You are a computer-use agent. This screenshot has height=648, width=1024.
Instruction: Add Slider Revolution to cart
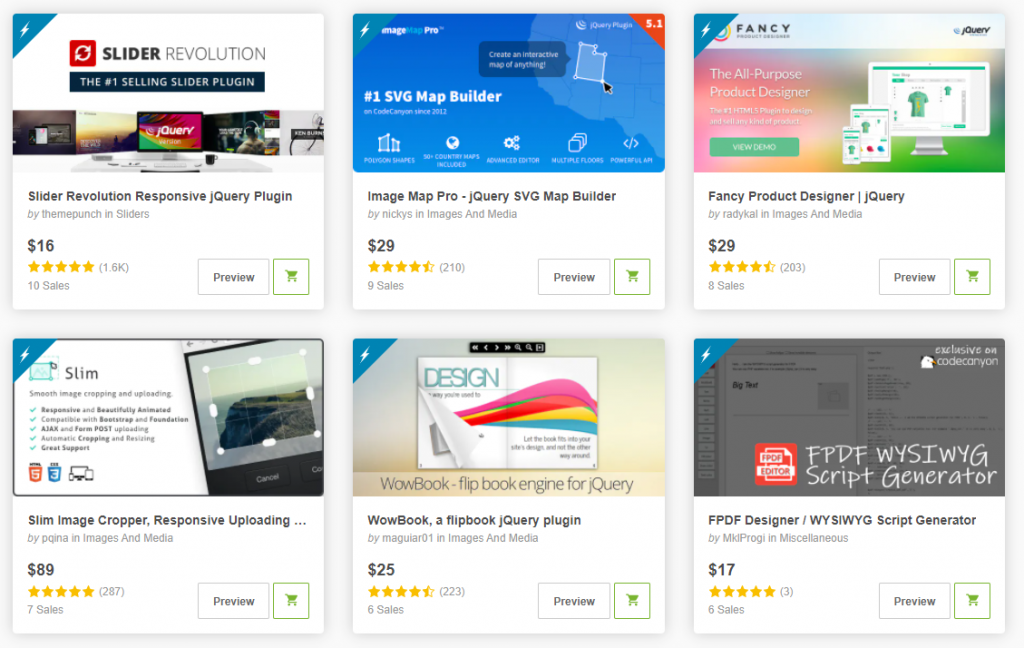point(291,277)
